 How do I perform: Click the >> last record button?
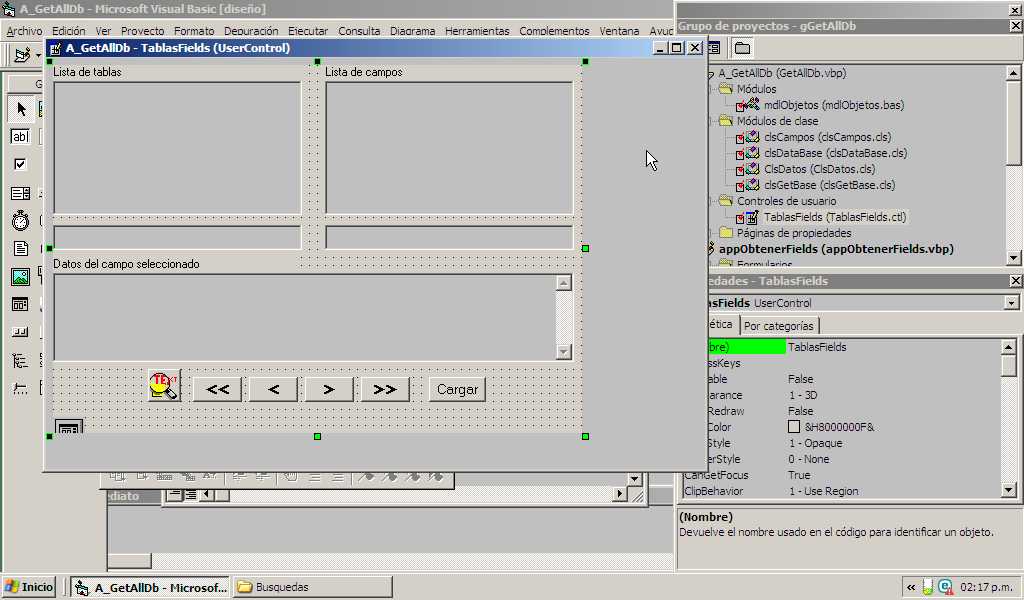pyautogui.click(x=385, y=389)
